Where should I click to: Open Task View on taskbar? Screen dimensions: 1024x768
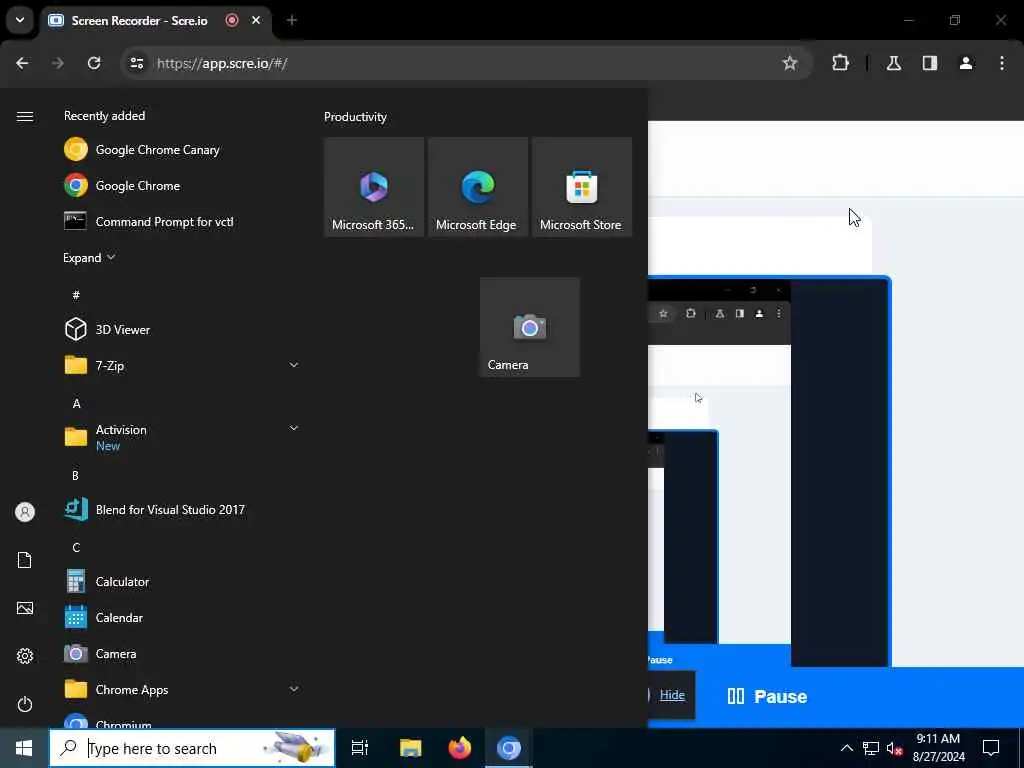click(360, 748)
